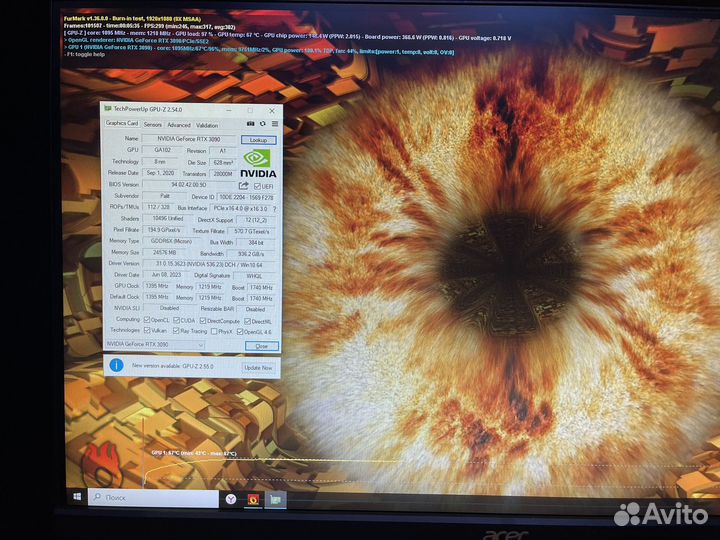Viewport: 720px width, 540px height.
Task: Click the GPU-Z title bar app icon
Action: (x=108, y=109)
